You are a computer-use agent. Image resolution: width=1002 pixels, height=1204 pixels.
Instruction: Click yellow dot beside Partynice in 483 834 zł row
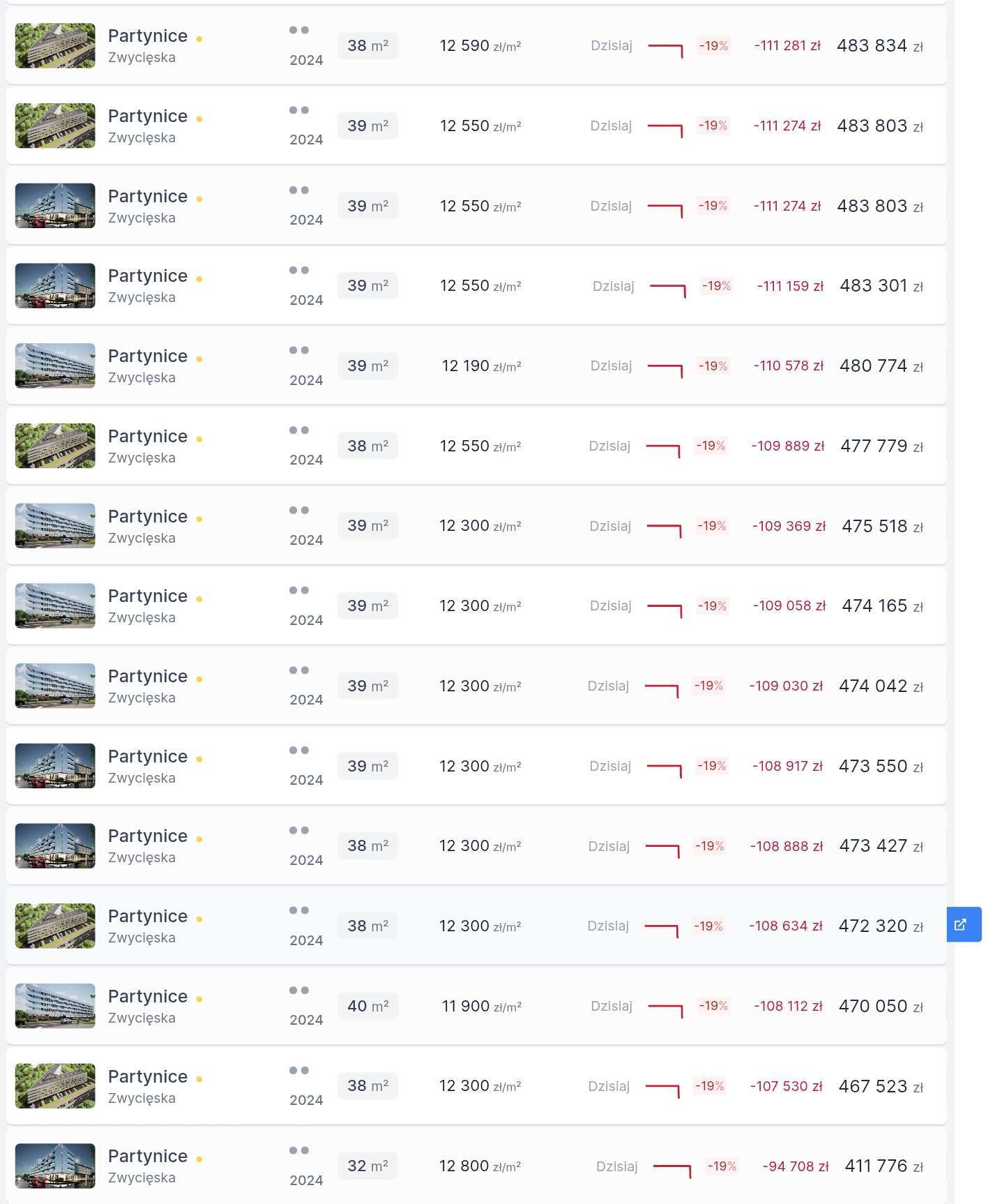tap(199, 39)
